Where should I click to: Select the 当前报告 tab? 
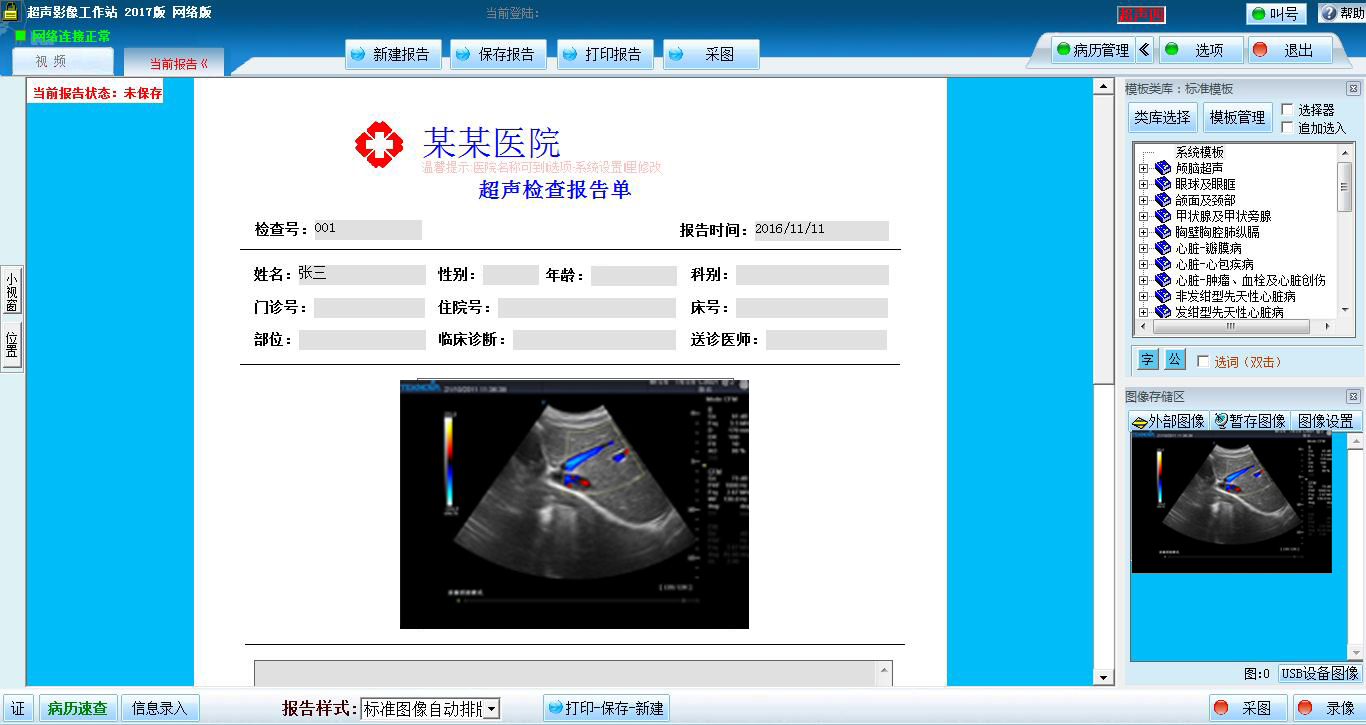point(171,60)
